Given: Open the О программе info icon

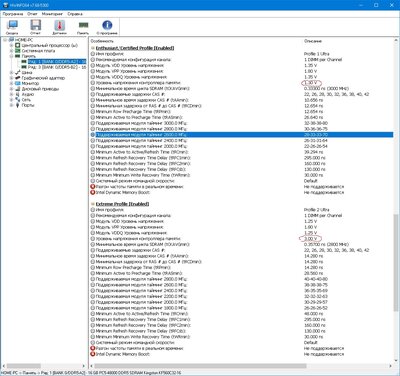Looking at the screenshot, I should pos(107,27).
